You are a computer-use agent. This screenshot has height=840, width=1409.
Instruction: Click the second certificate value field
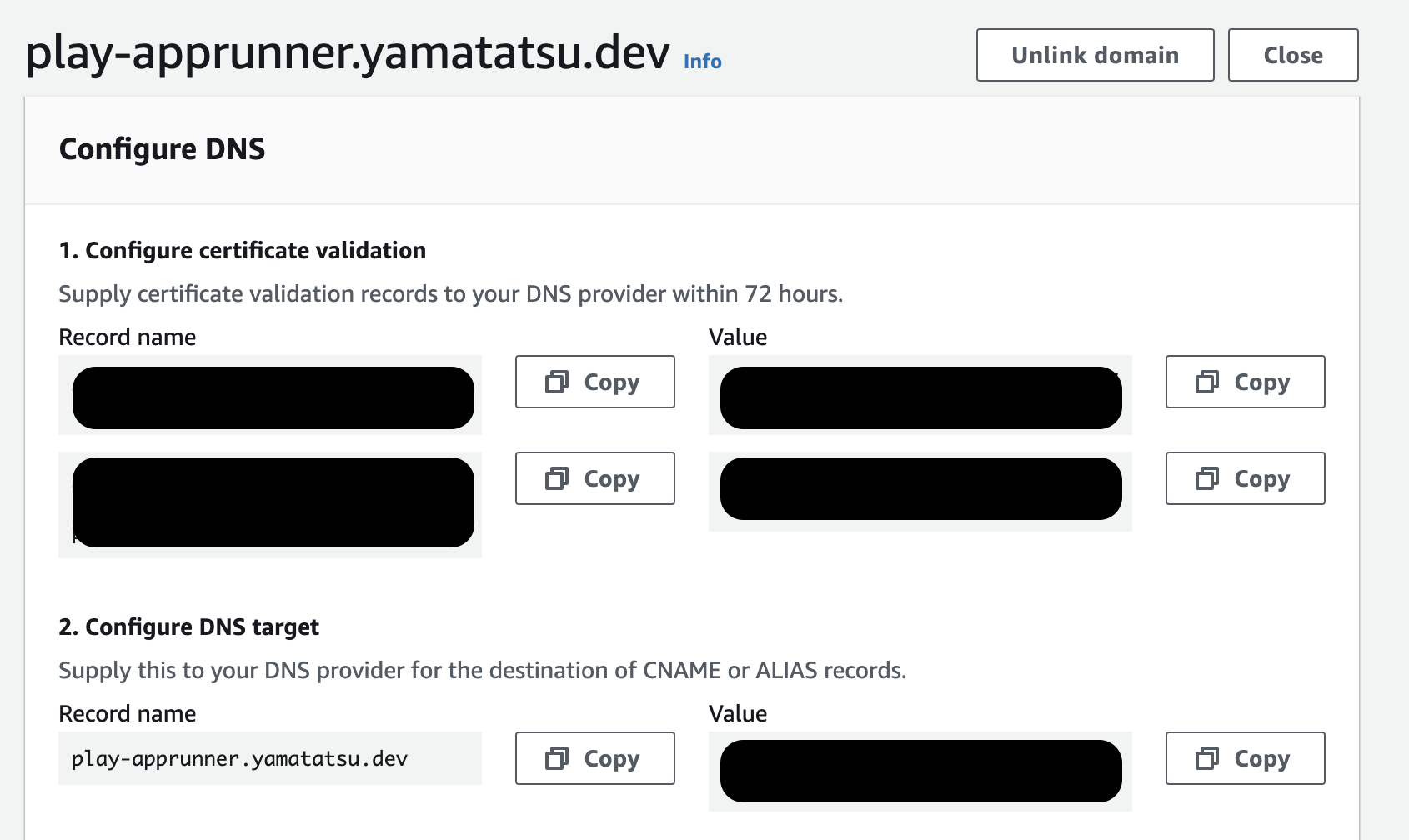tap(920, 490)
